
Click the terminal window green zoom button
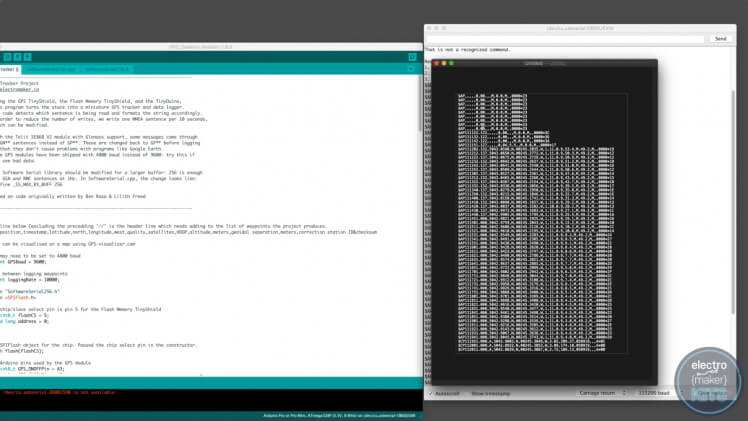pos(451,63)
